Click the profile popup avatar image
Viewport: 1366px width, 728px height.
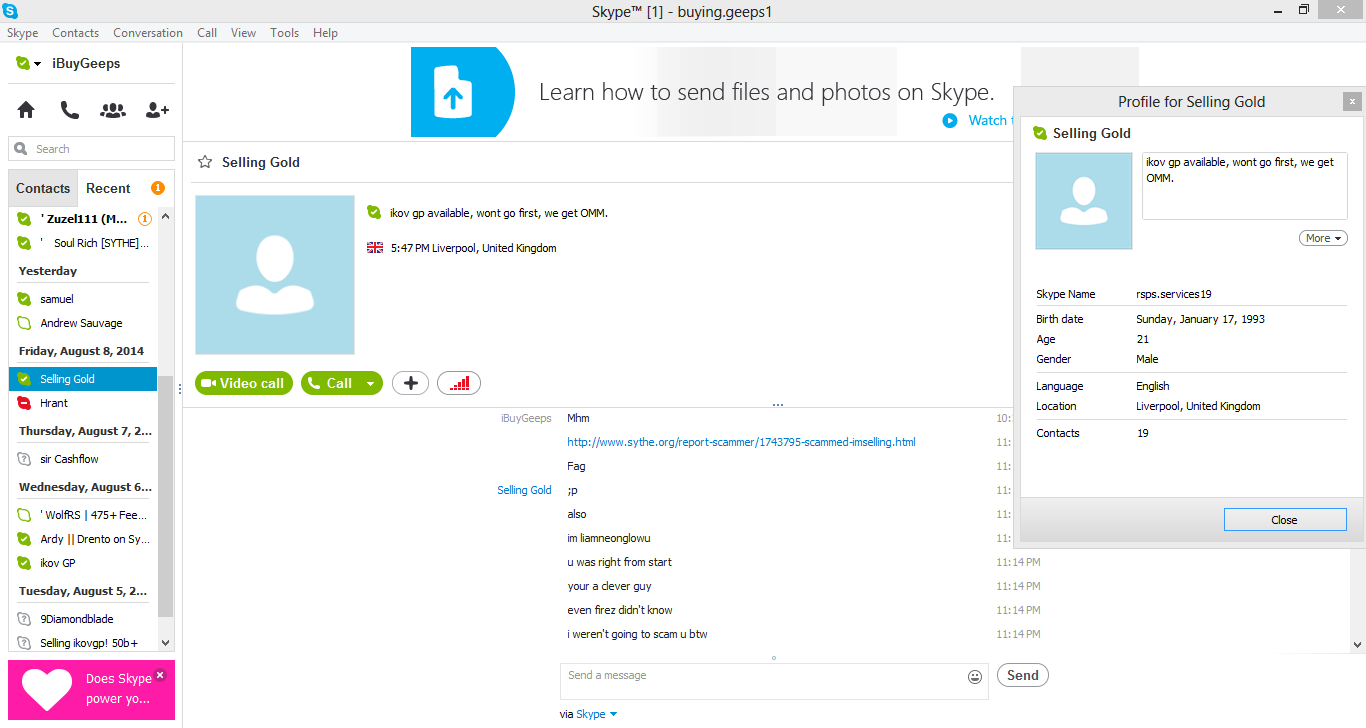[1084, 201]
